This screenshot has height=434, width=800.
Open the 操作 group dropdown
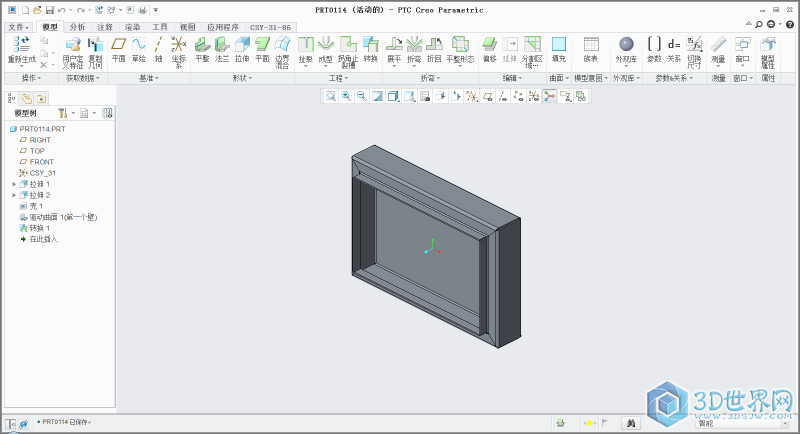[x=31, y=78]
